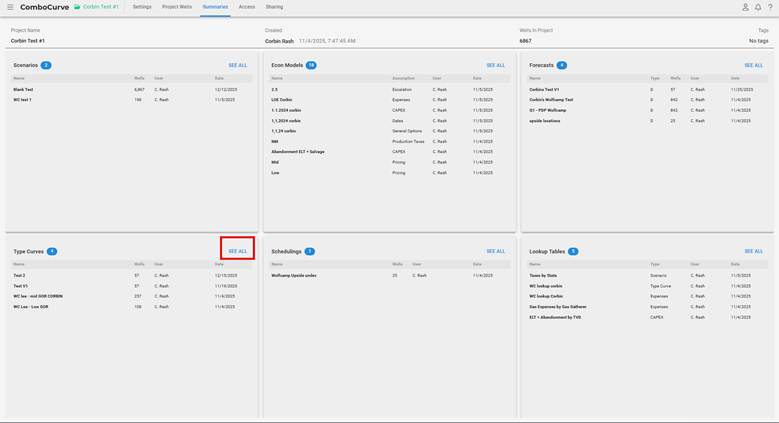Image resolution: width=779 pixels, height=423 pixels.
Task: Switch to the Project Wells tab
Action: pos(177,7)
